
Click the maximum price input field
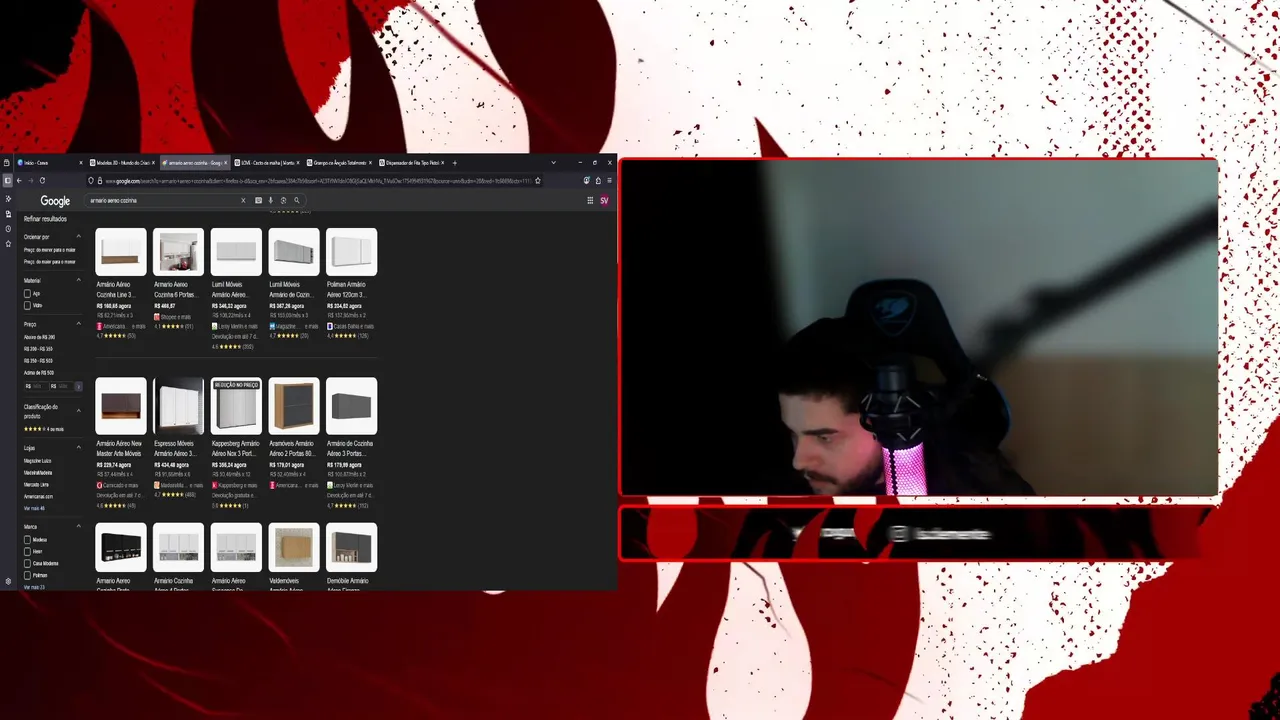click(x=62, y=386)
